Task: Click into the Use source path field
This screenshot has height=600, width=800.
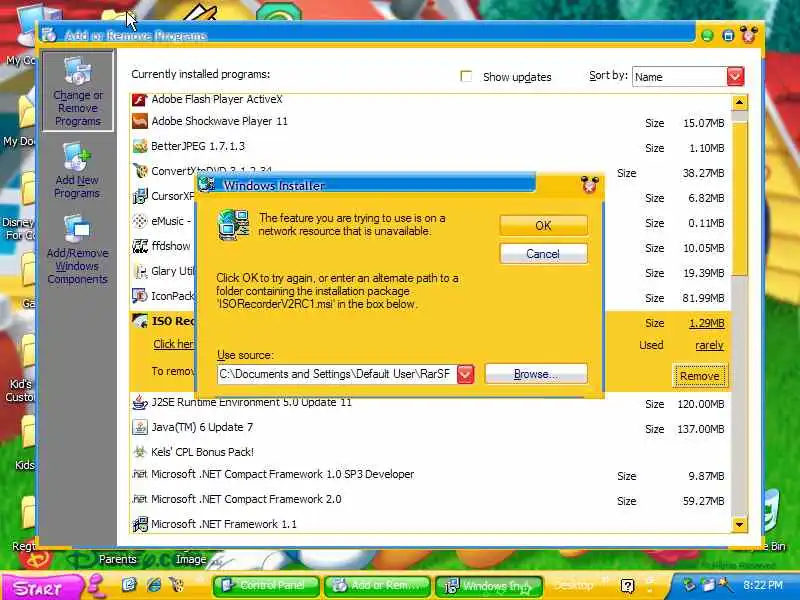Action: pyautogui.click(x=337, y=374)
